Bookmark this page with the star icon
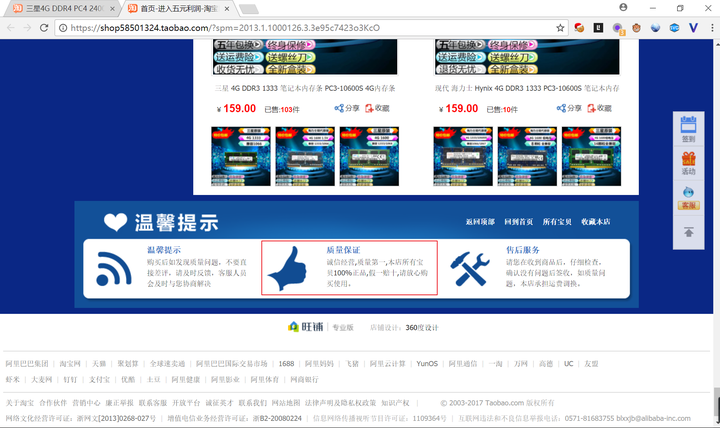 [560, 28]
